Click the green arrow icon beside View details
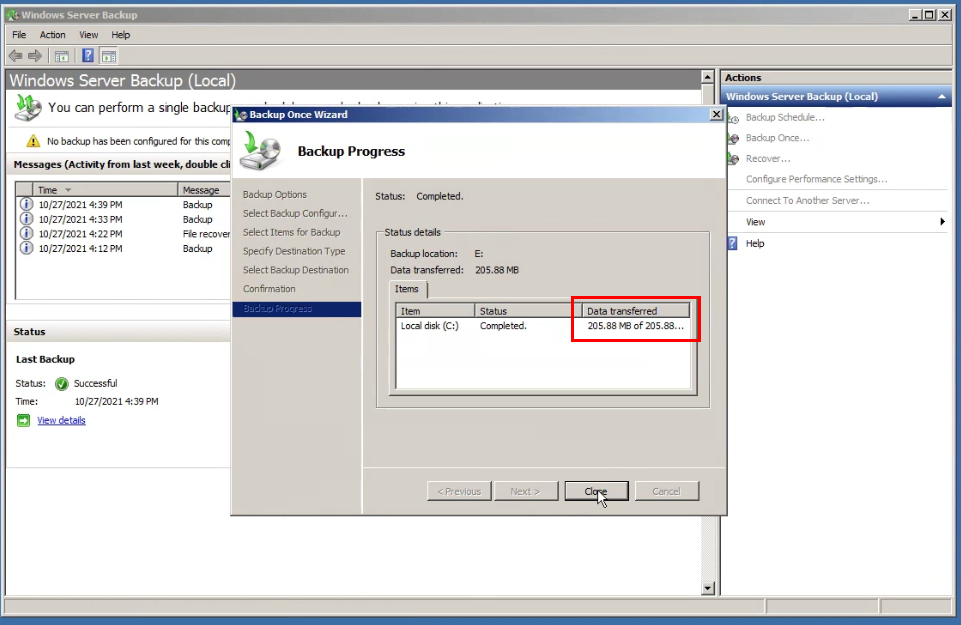This screenshot has height=625, width=961. pos(23,420)
